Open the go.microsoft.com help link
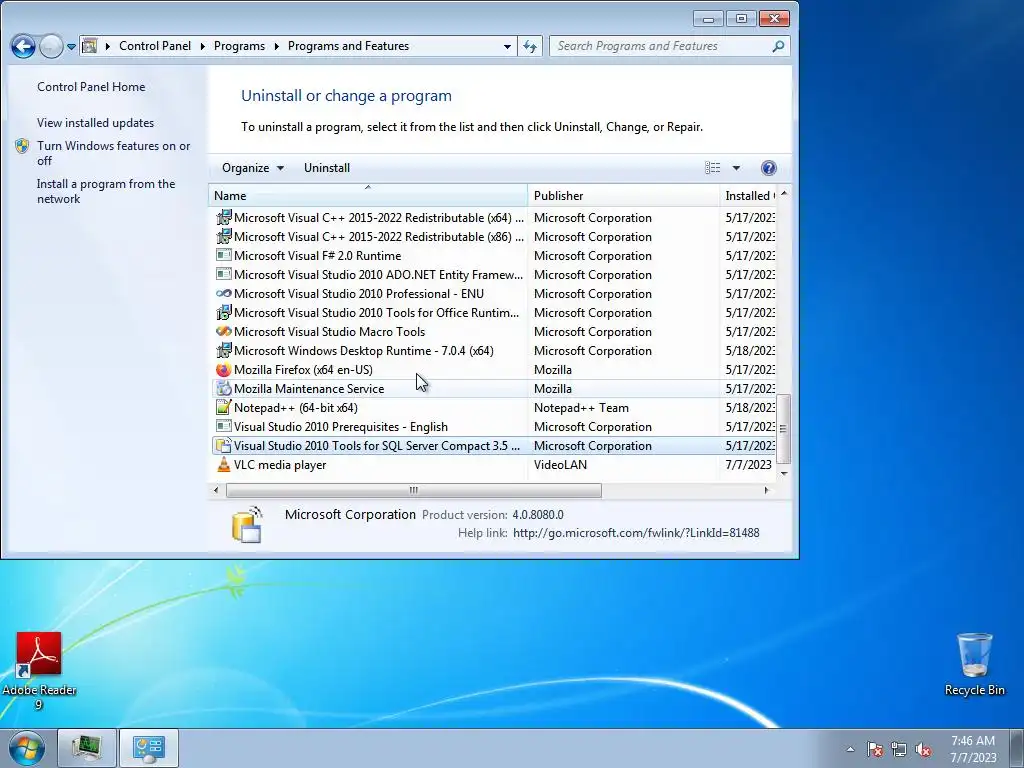 (x=636, y=533)
